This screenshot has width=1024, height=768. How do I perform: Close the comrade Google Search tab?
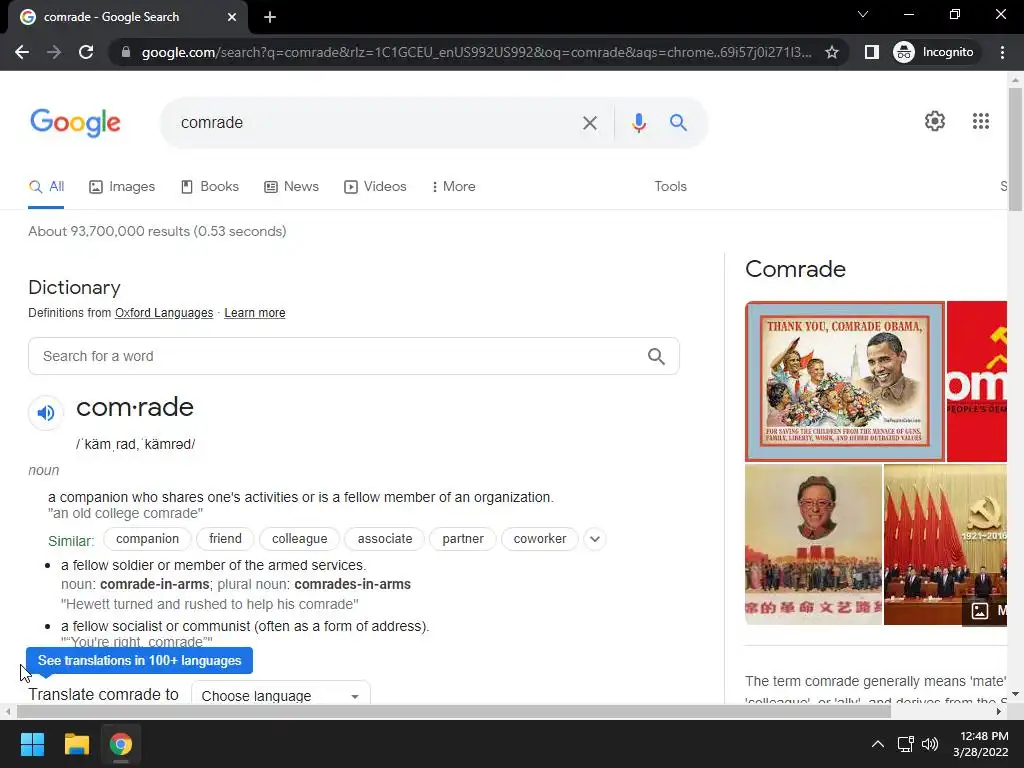[x=232, y=17]
